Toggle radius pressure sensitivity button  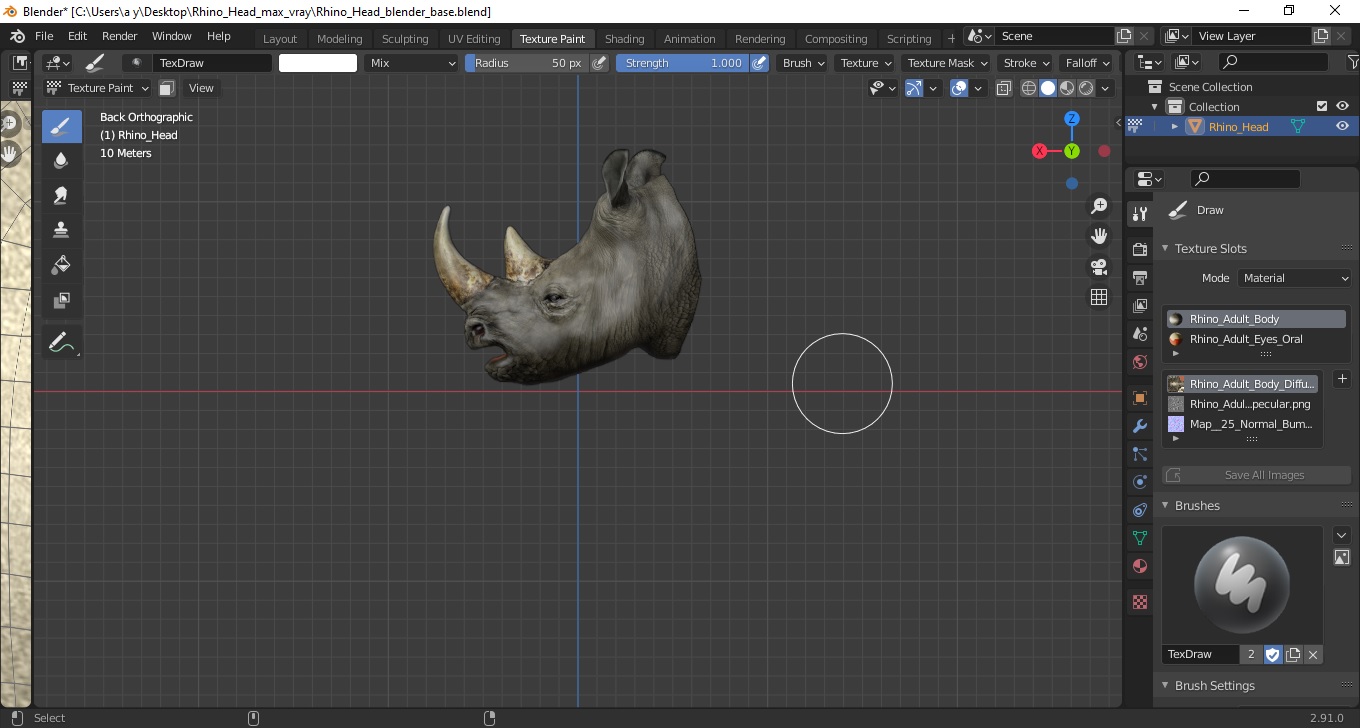point(599,63)
